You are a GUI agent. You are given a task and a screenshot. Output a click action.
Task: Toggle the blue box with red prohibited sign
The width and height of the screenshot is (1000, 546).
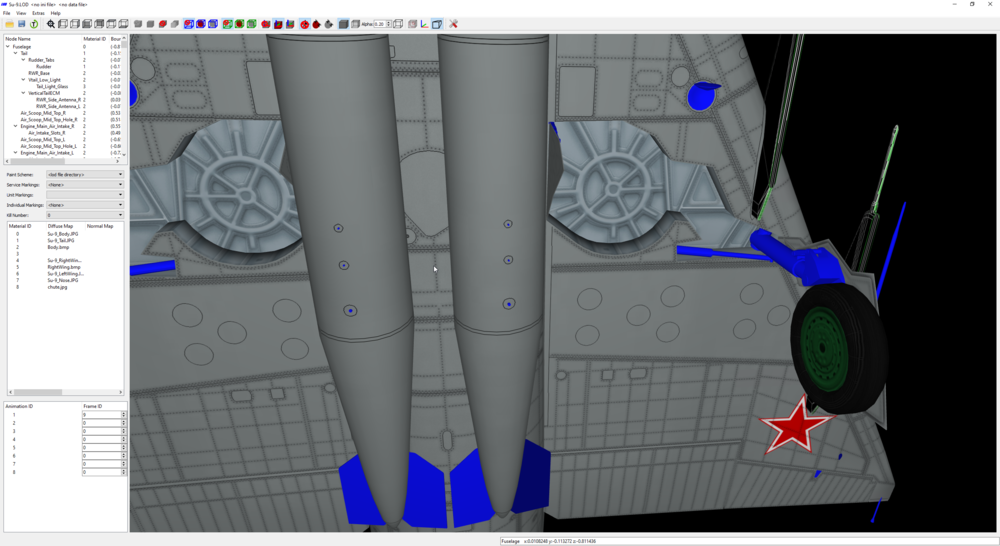coord(189,24)
